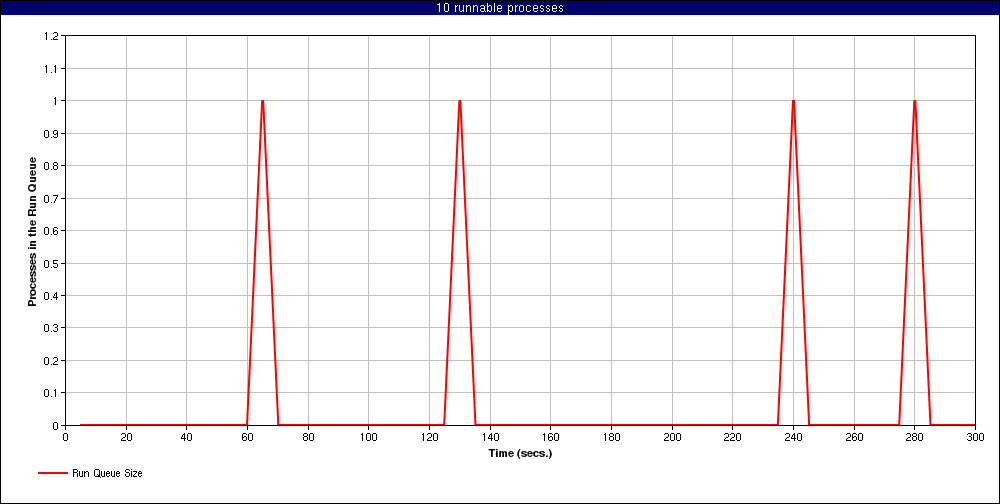This screenshot has width=1000, height=504.
Task: Click the x-axis label 300
Action: [975, 437]
